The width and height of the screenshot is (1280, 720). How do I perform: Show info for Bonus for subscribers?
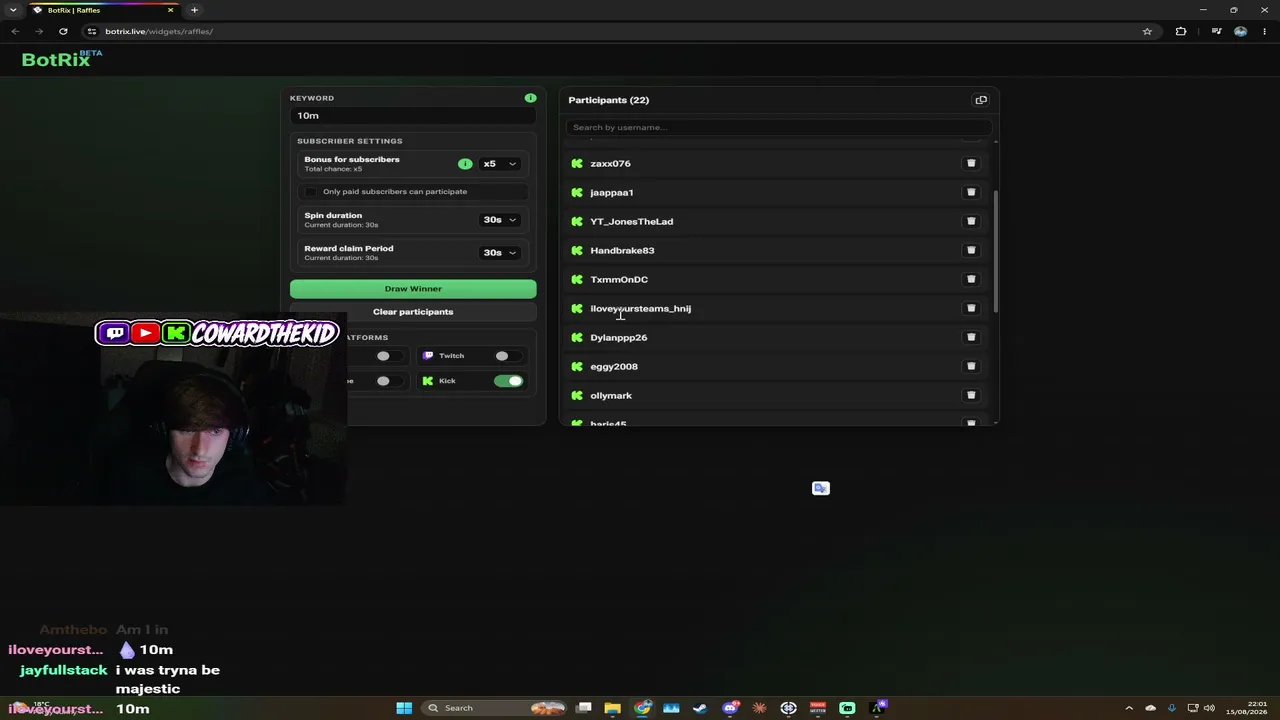pyautogui.click(x=465, y=164)
